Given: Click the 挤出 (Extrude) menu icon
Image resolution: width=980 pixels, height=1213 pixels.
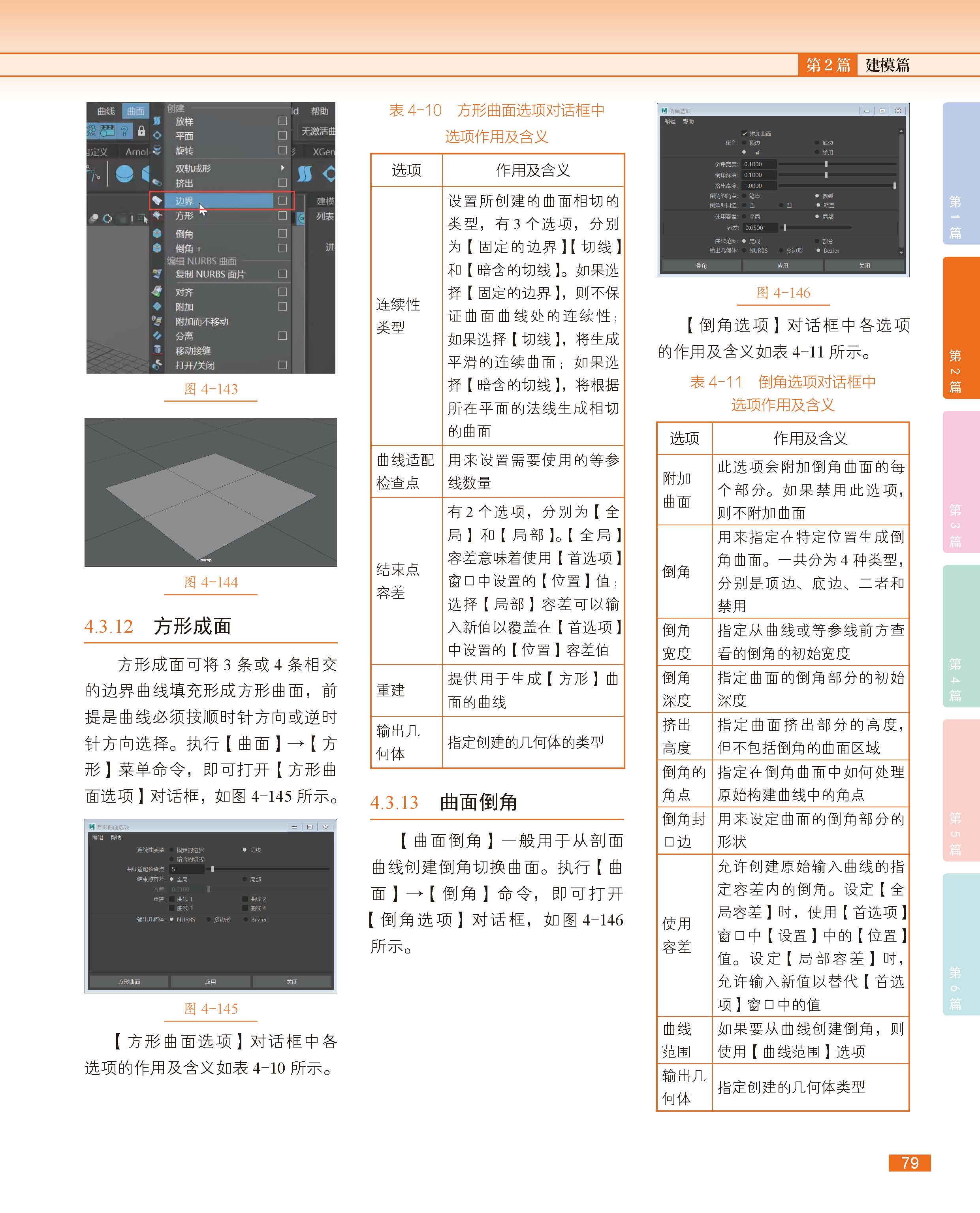Looking at the screenshot, I should tap(157, 183).
